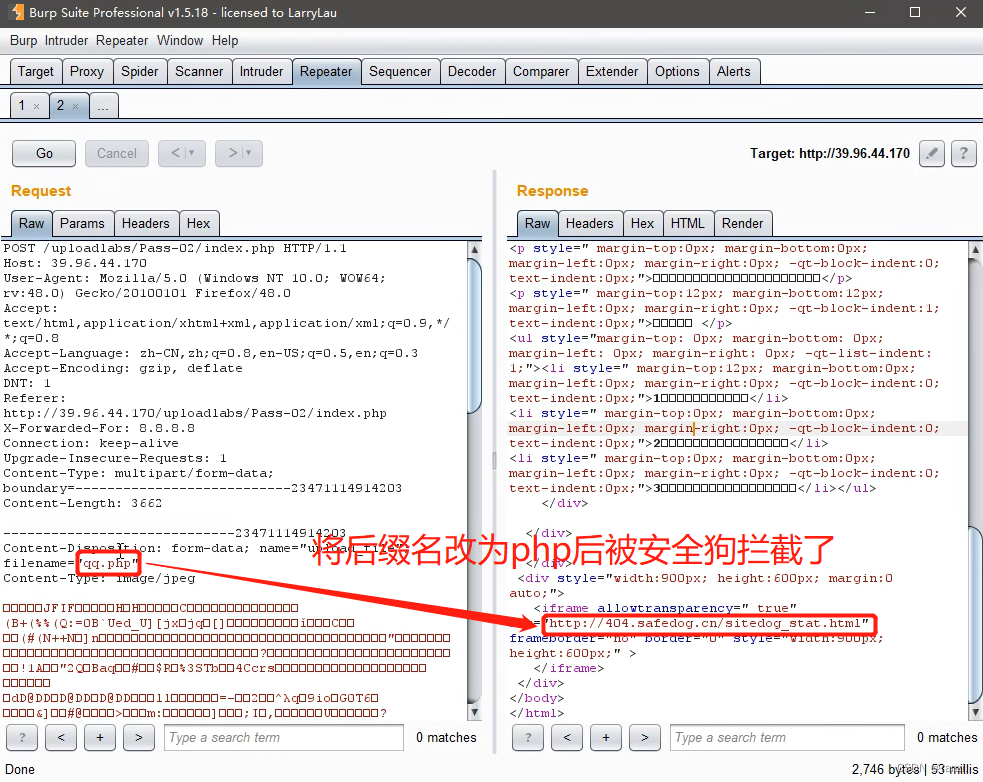Click the pencil edit target icon
Viewport: 983px width, 782px height.
(932, 153)
